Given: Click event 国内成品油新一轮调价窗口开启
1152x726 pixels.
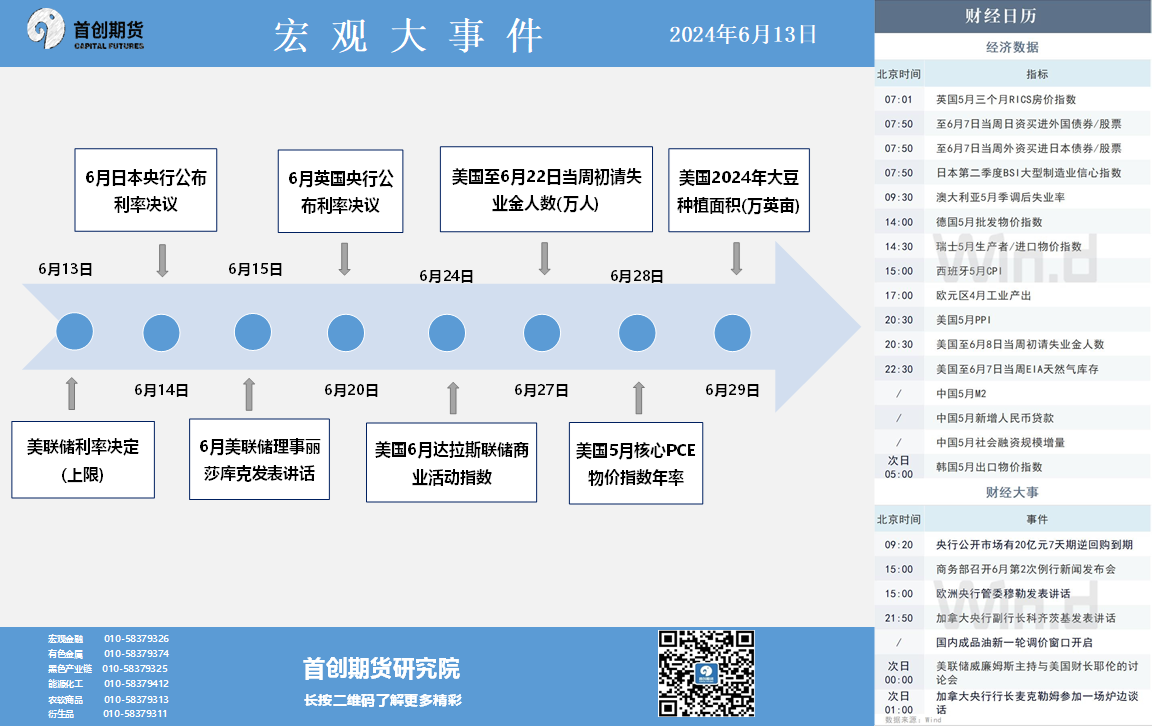Looking at the screenshot, I should point(1012,642).
